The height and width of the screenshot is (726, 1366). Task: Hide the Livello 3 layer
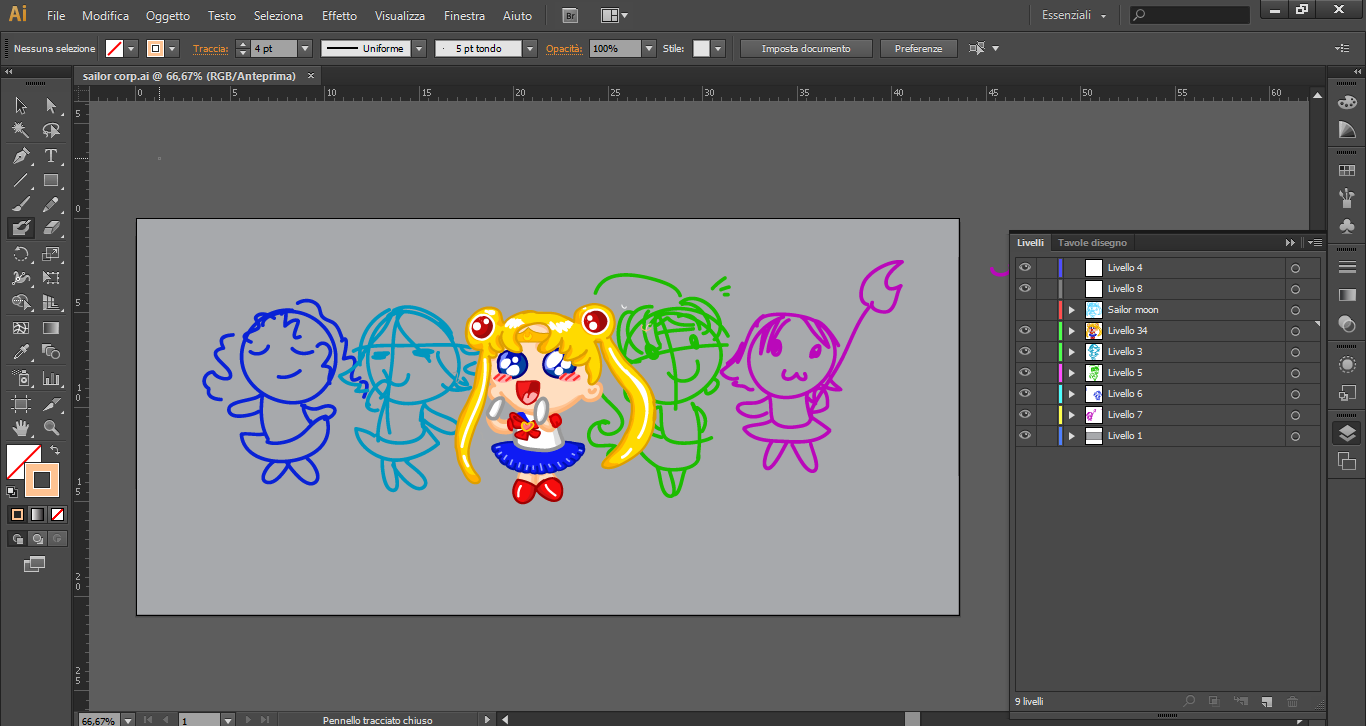point(1025,351)
